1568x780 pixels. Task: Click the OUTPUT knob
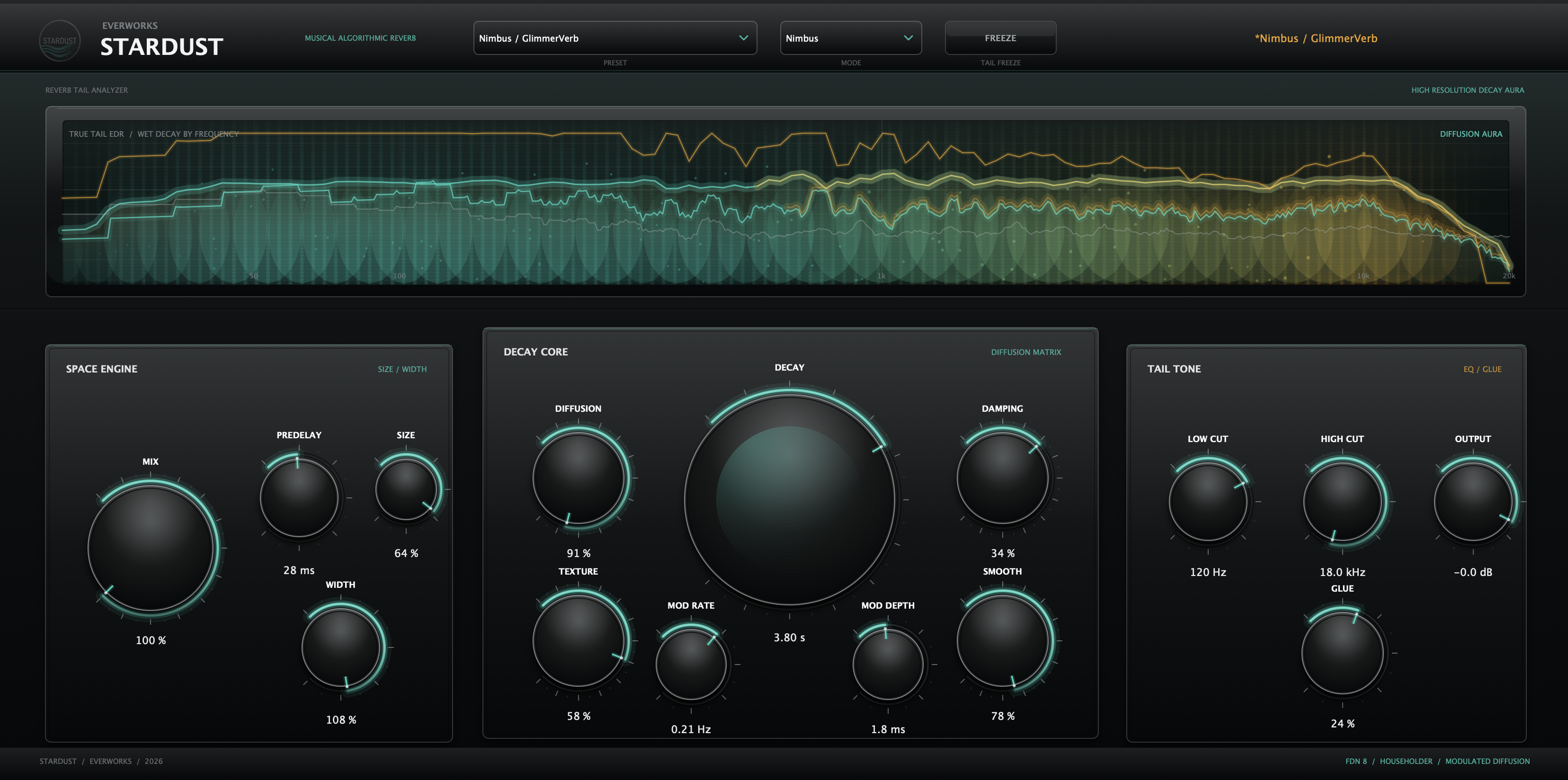tap(1473, 502)
